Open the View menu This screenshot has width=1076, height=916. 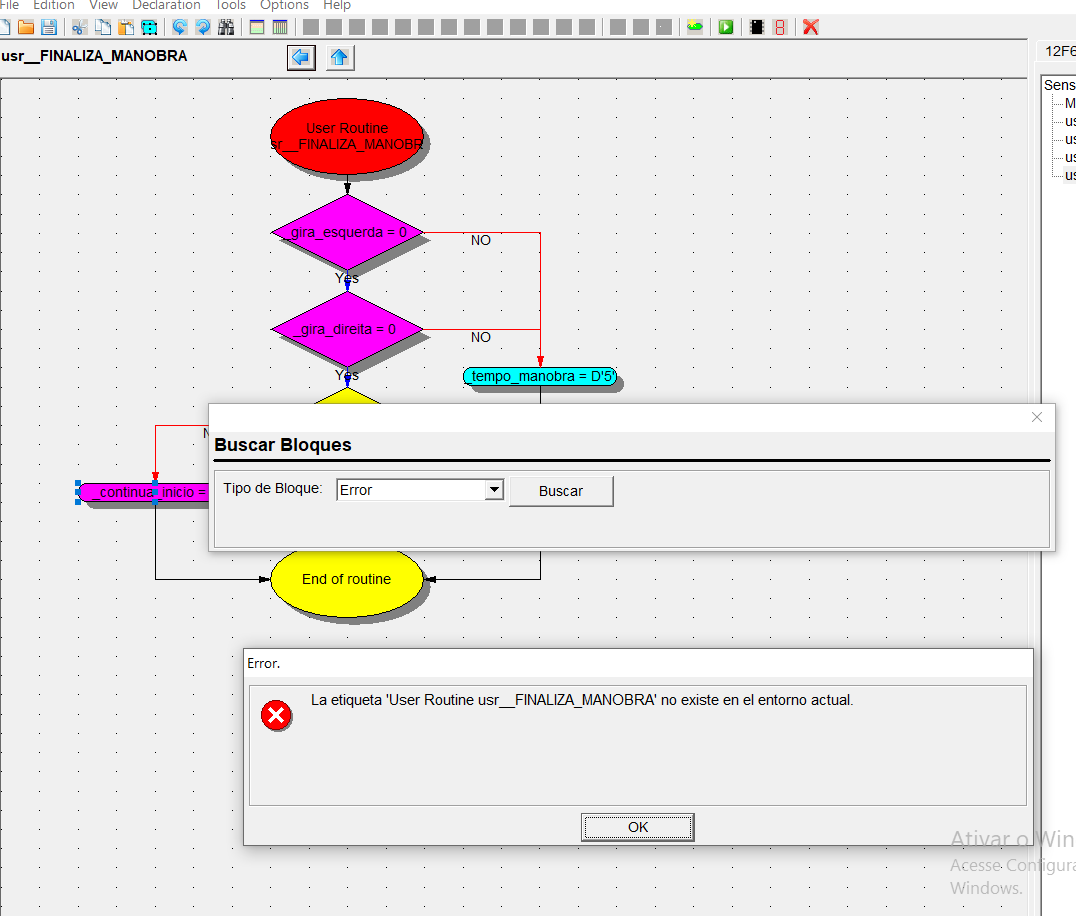point(104,5)
